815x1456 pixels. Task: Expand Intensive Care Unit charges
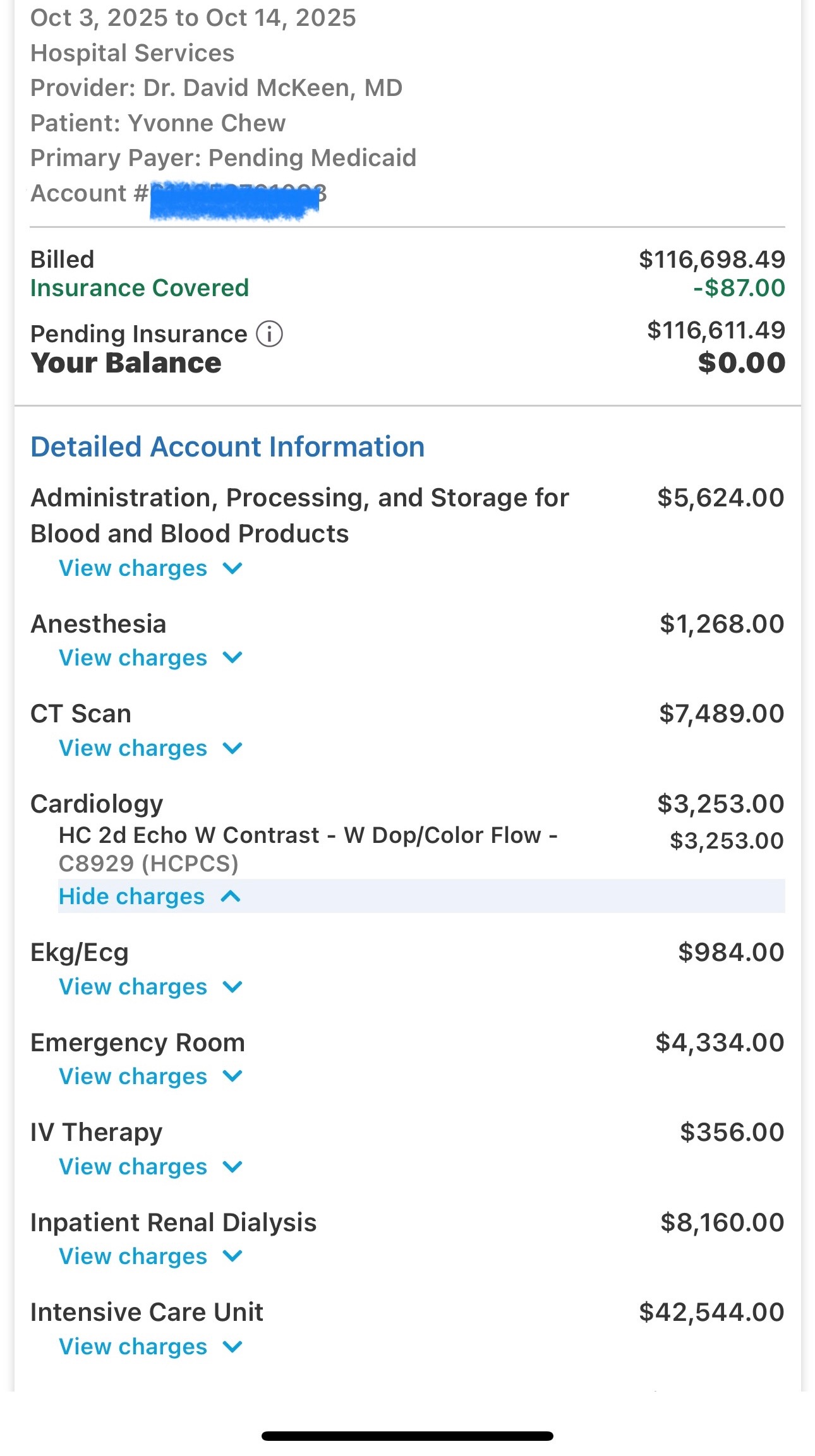tap(133, 1347)
